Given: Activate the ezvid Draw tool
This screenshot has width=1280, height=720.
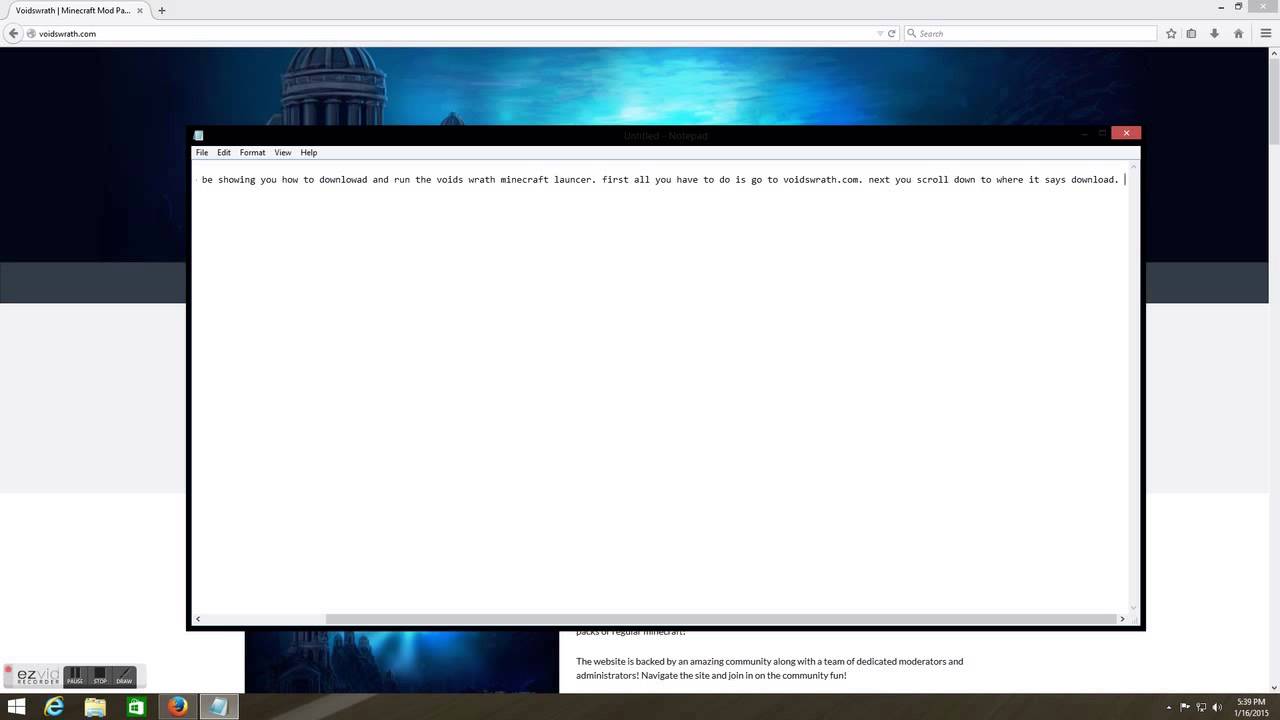Looking at the screenshot, I should [124, 676].
